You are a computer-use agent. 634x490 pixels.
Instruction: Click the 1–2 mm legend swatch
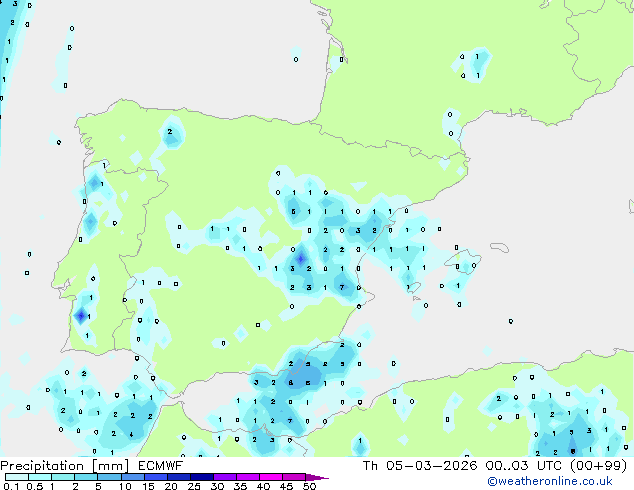click(x=63, y=477)
